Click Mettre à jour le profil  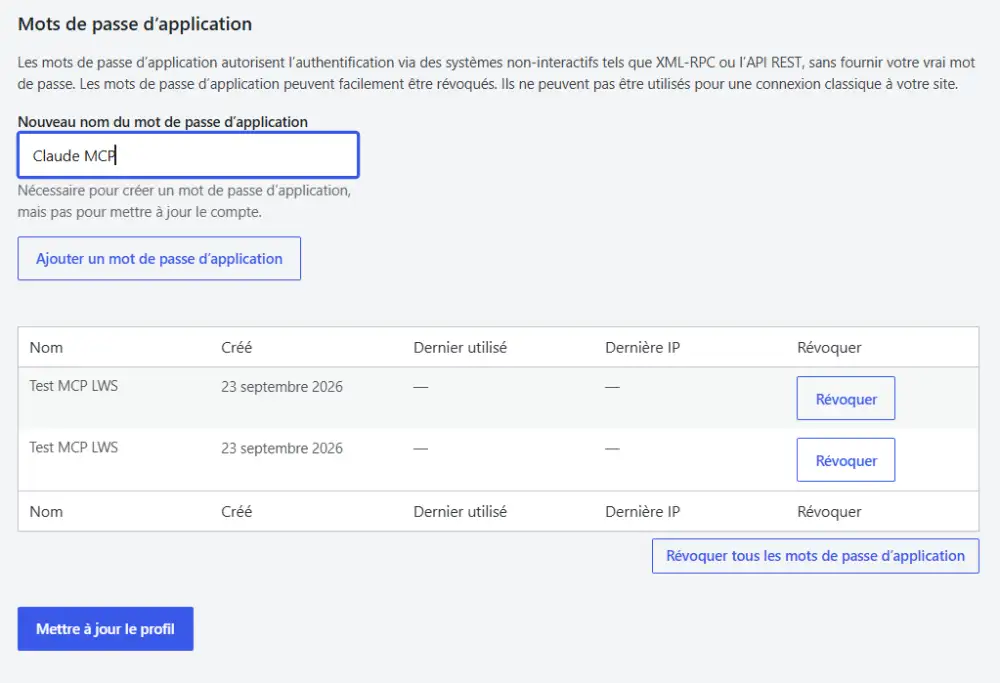(x=105, y=629)
